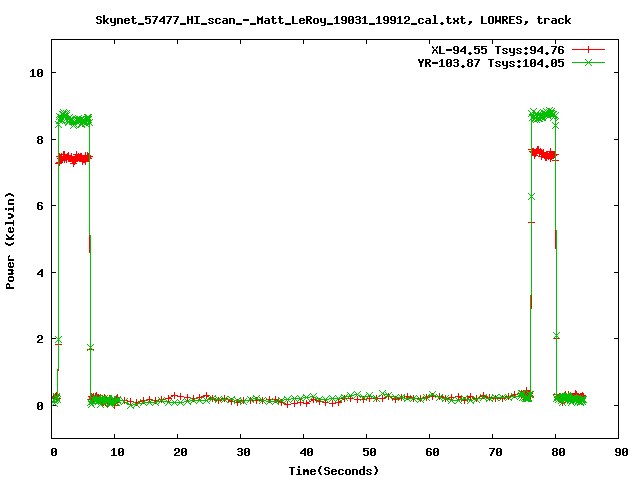The width and height of the screenshot is (640, 480).
Task: Click the y-axis tick label 2
Action: click(x=40, y=339)
